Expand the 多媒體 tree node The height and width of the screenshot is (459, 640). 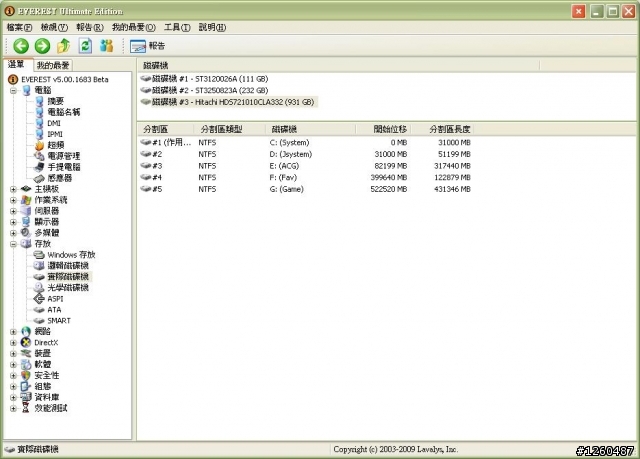click(x=13, y=233)
